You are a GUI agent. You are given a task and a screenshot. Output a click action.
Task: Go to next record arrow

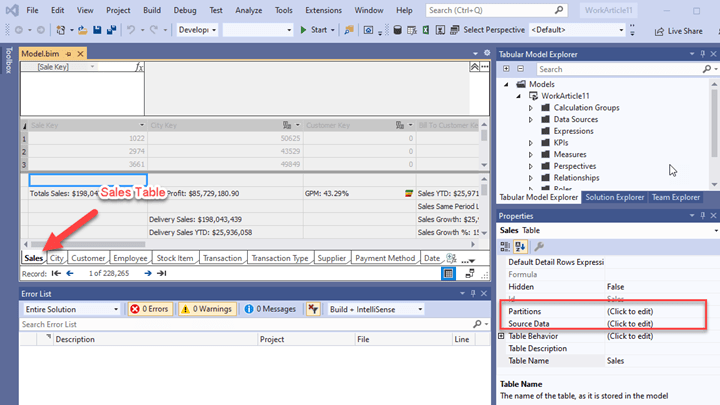pos(148,273)
